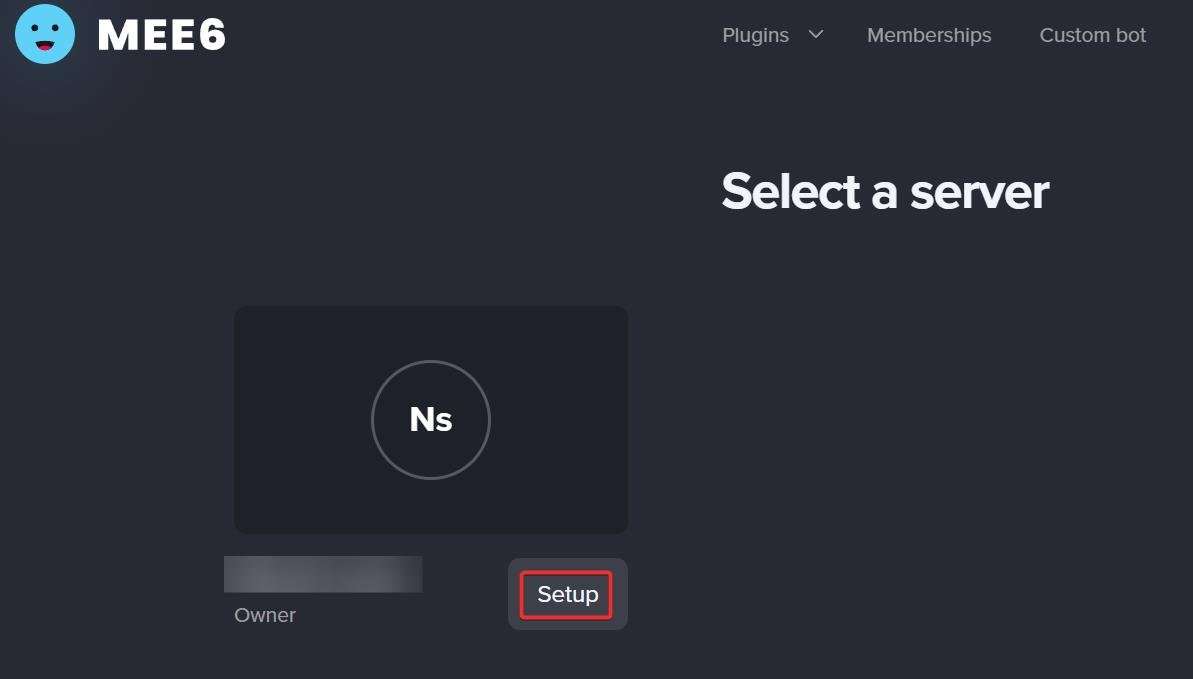Open the Plugins menu
This screenshot has height=679, width=1193.
pos(772,35)
